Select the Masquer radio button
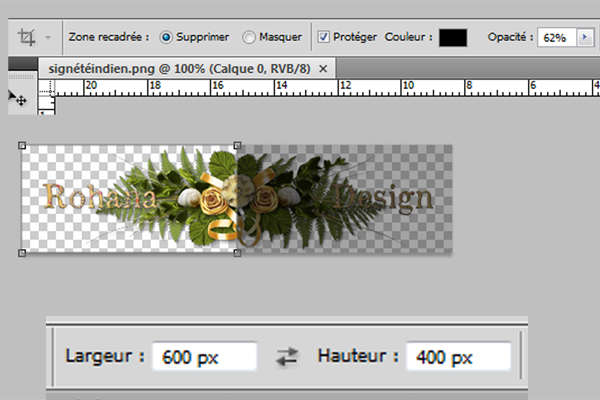The height and width of the screenshot is (400, 600). [x=249, y=37]
